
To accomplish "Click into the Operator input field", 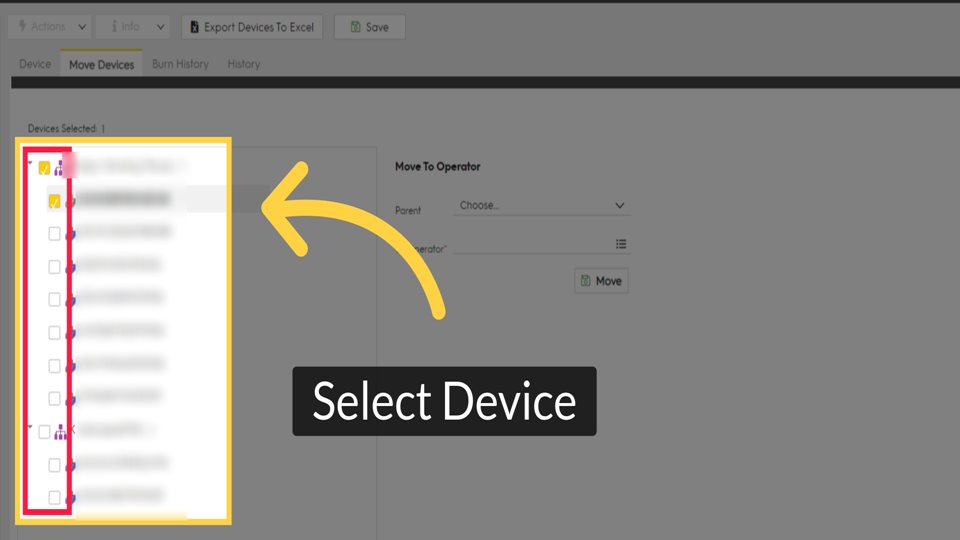I will pyautogui.click(x=530, y=245).
